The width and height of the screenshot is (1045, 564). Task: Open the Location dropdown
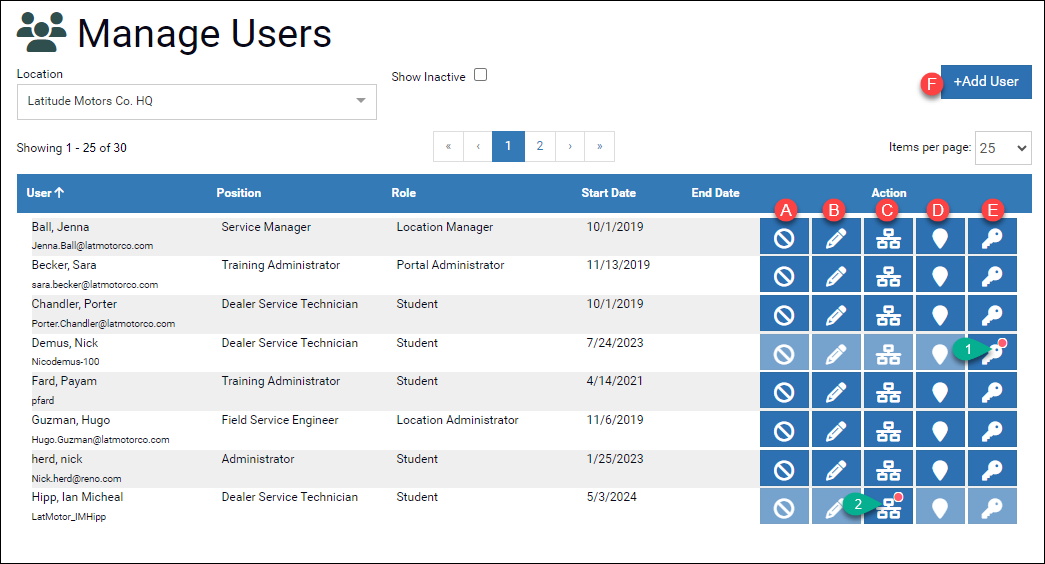tap(196, 101)
